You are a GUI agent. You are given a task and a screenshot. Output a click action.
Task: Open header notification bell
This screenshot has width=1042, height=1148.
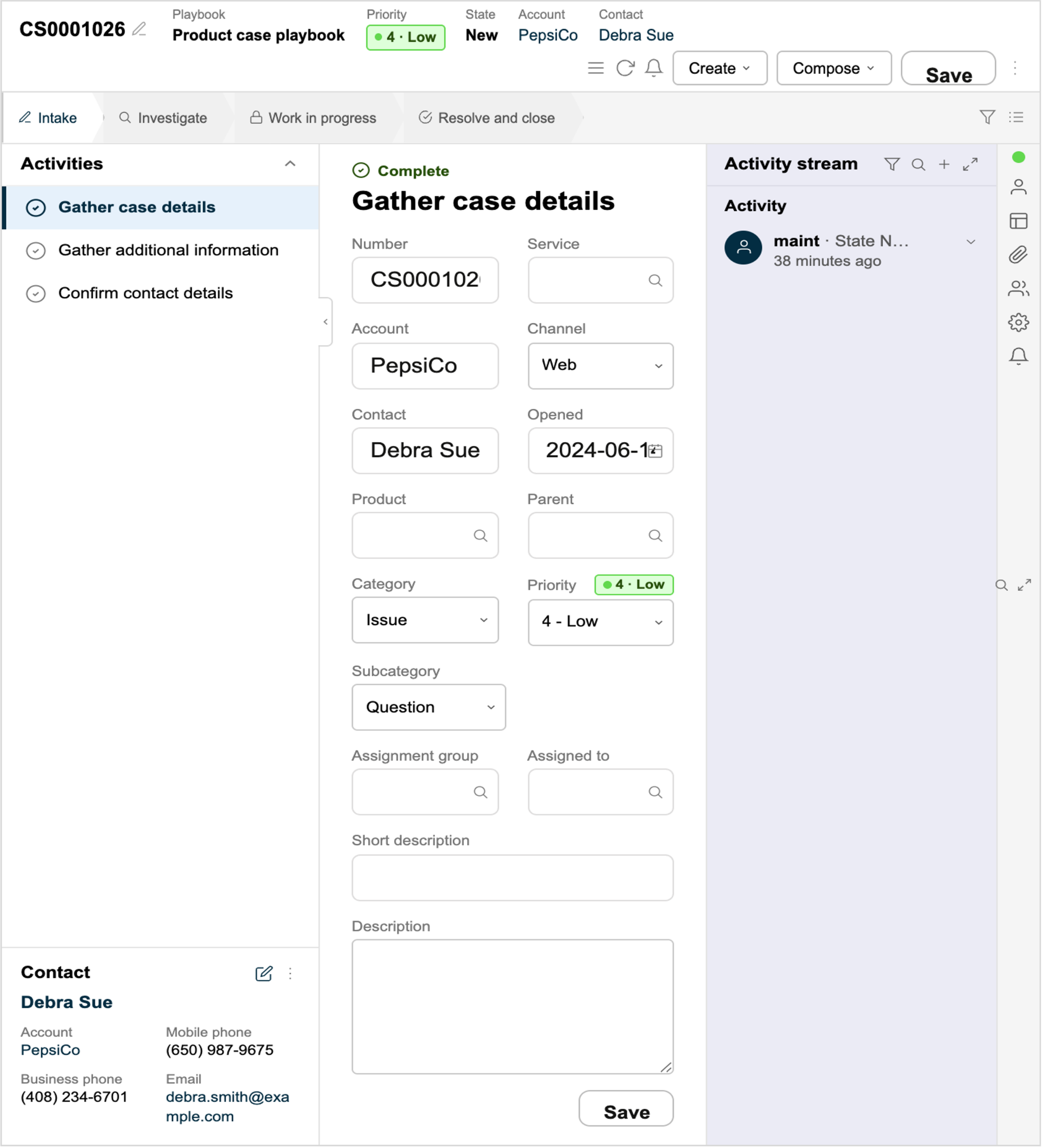(x=654, y=68)
